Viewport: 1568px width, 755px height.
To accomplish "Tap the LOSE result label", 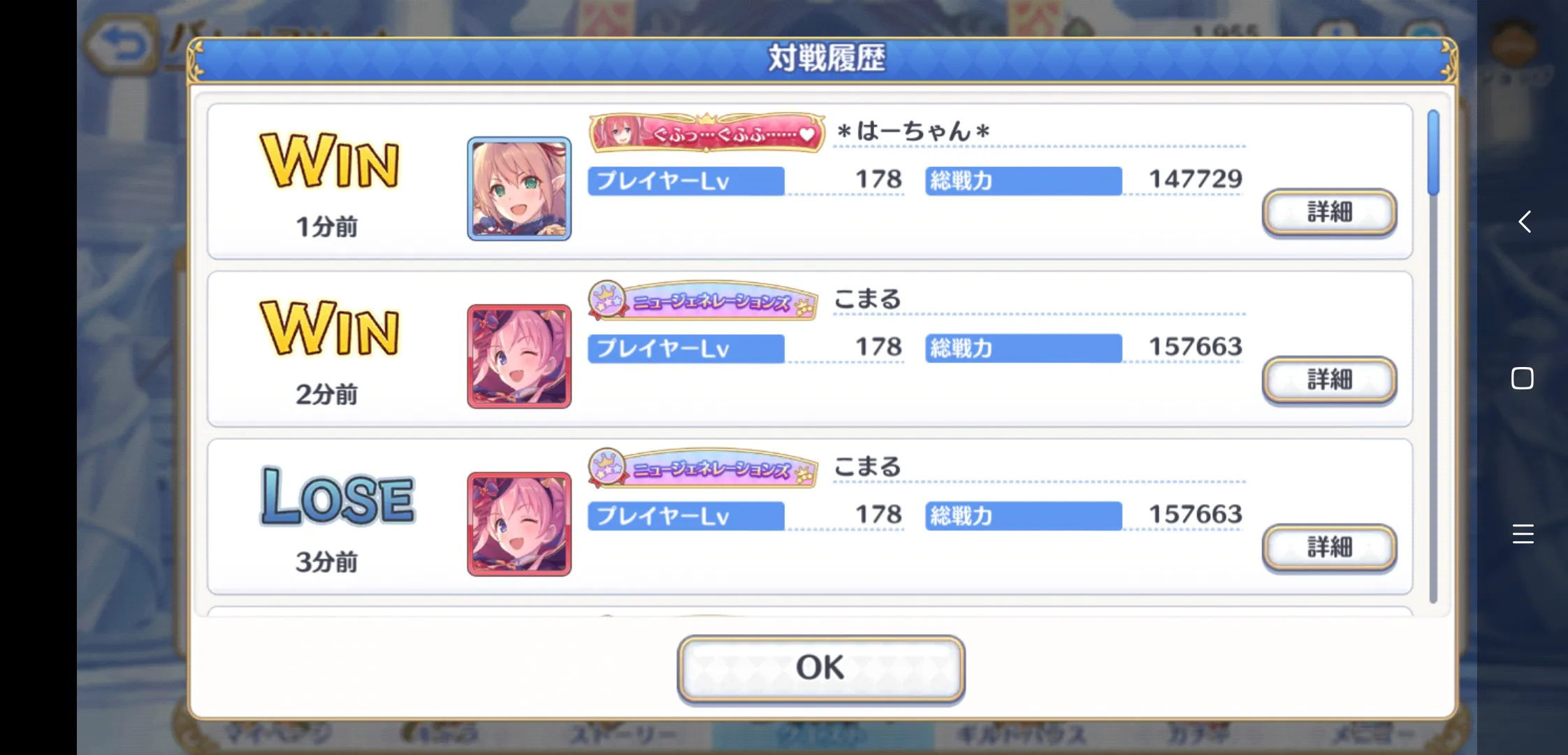I will tap(337, 497).
